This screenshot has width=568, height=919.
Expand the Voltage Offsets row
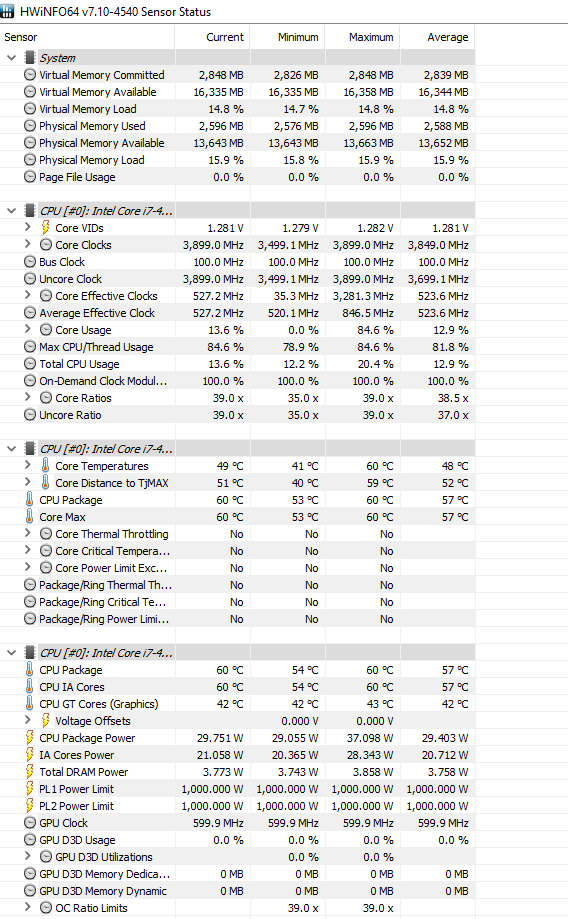click(x=28, y=720)
